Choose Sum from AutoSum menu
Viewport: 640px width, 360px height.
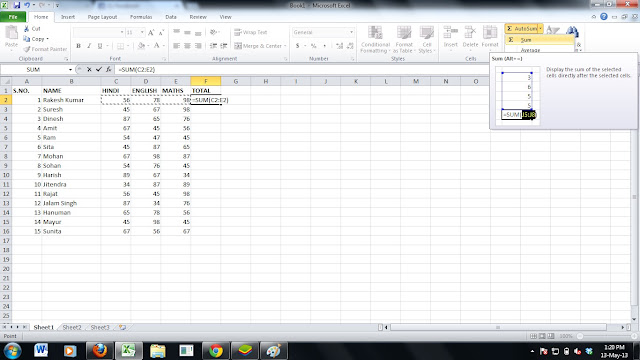(540, 40)
